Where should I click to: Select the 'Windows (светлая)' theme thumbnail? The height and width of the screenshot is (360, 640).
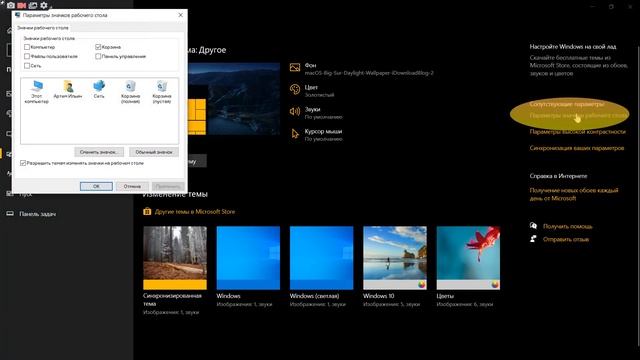(322, 258)
